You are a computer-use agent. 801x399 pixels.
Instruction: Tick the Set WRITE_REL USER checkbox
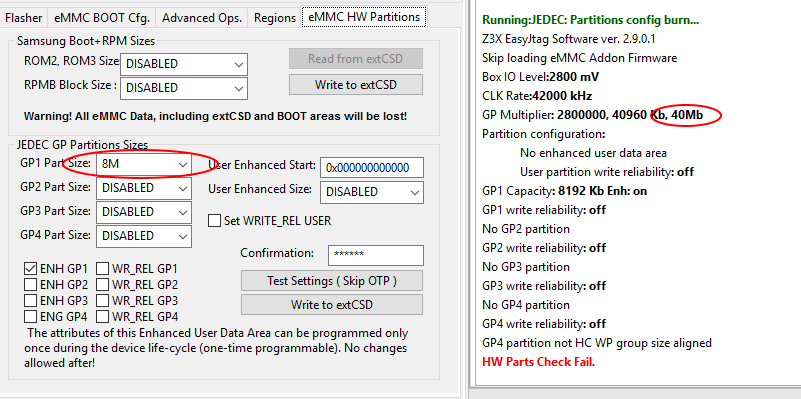(x=215, y=221)
